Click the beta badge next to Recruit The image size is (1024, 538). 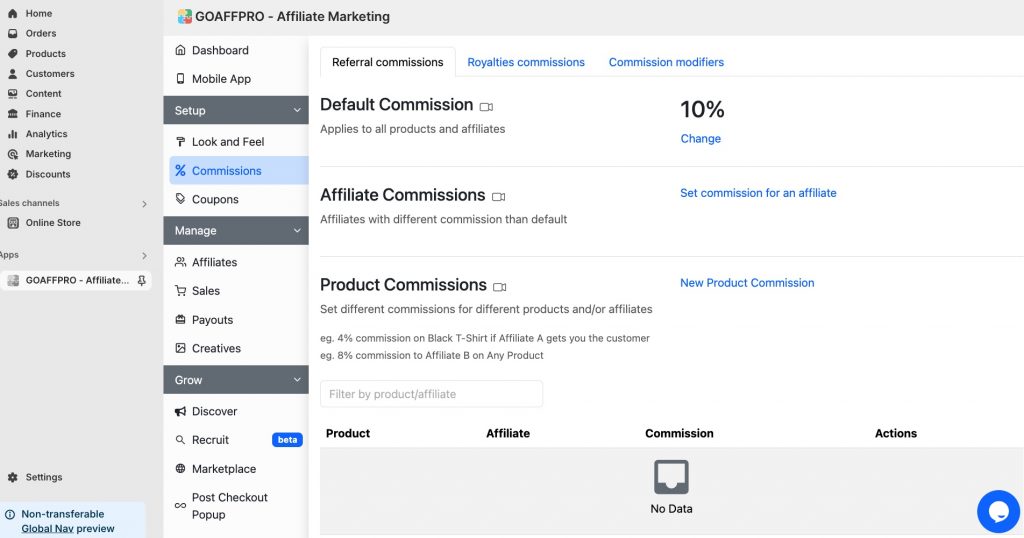287,440
